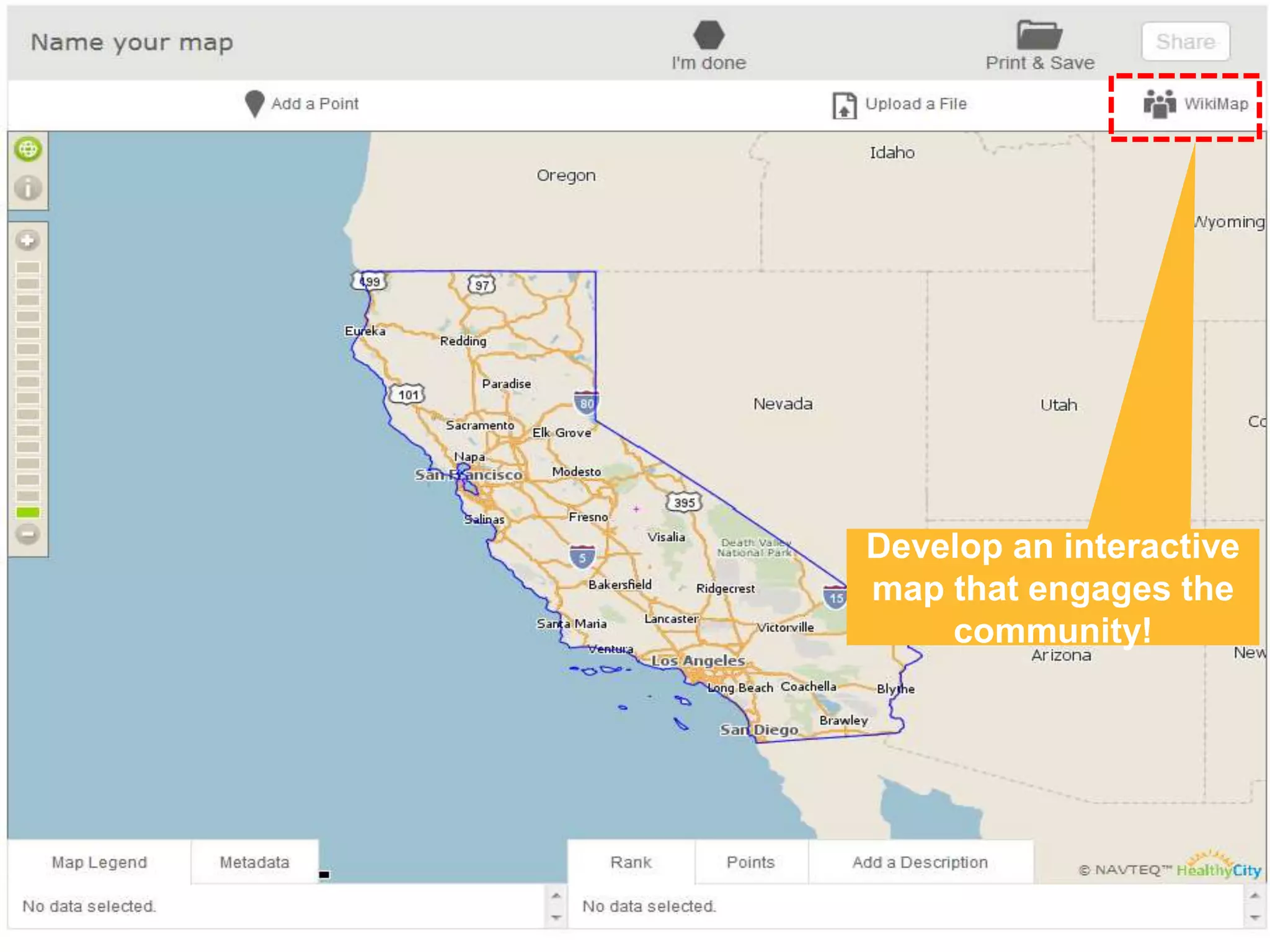
Task: Click legend panel scroll down arrow
Action: 556,917
